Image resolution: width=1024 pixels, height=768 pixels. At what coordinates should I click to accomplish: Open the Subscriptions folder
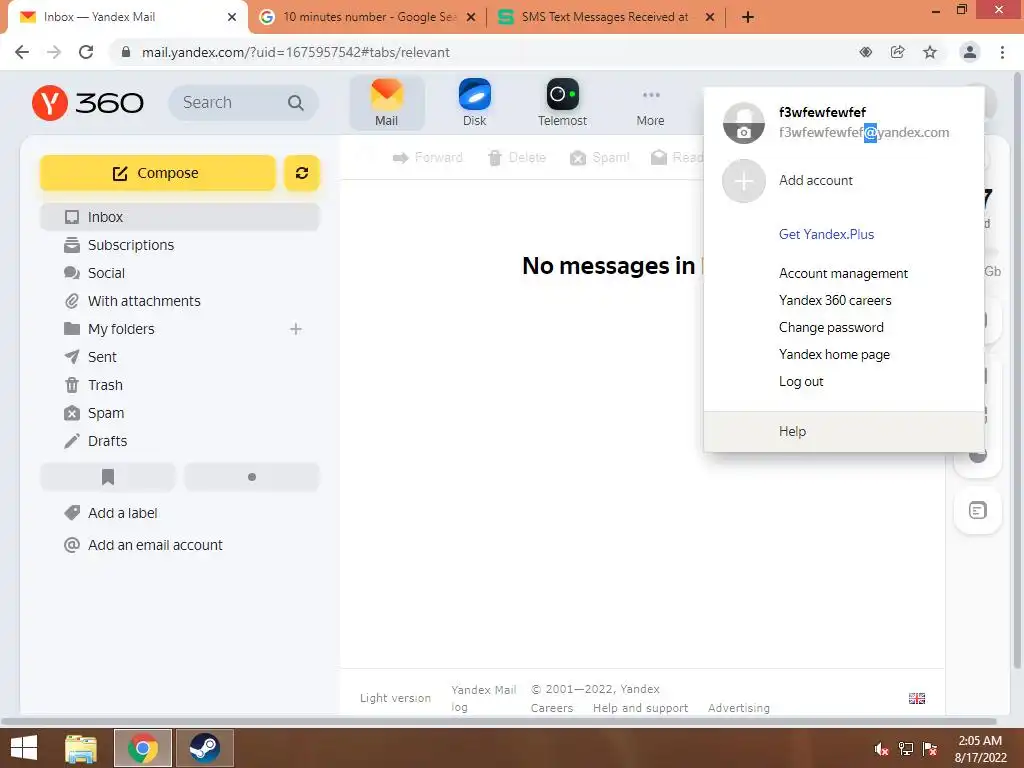click(x=131, y=245)
